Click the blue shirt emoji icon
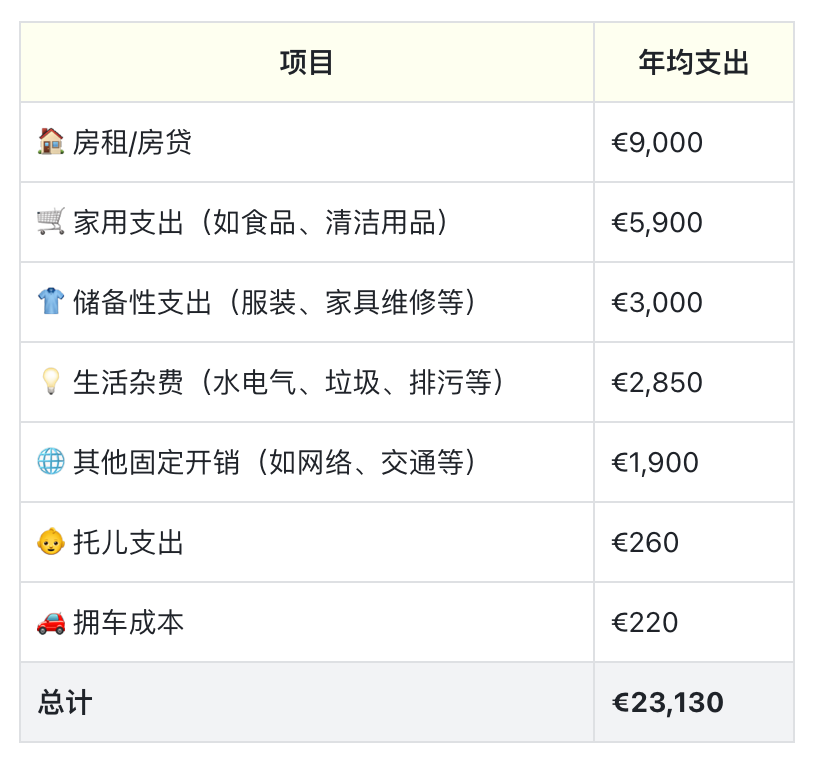The height and width of the screenshot is (766, 816). pos(51,302)
